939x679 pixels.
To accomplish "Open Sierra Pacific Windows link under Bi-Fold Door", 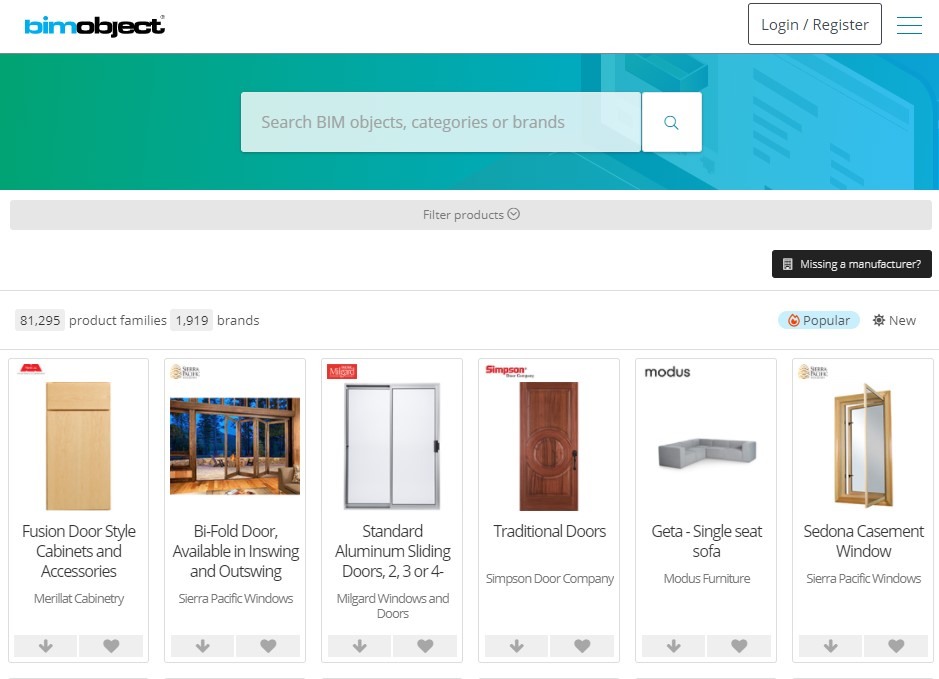I will (x=235, y=598).
